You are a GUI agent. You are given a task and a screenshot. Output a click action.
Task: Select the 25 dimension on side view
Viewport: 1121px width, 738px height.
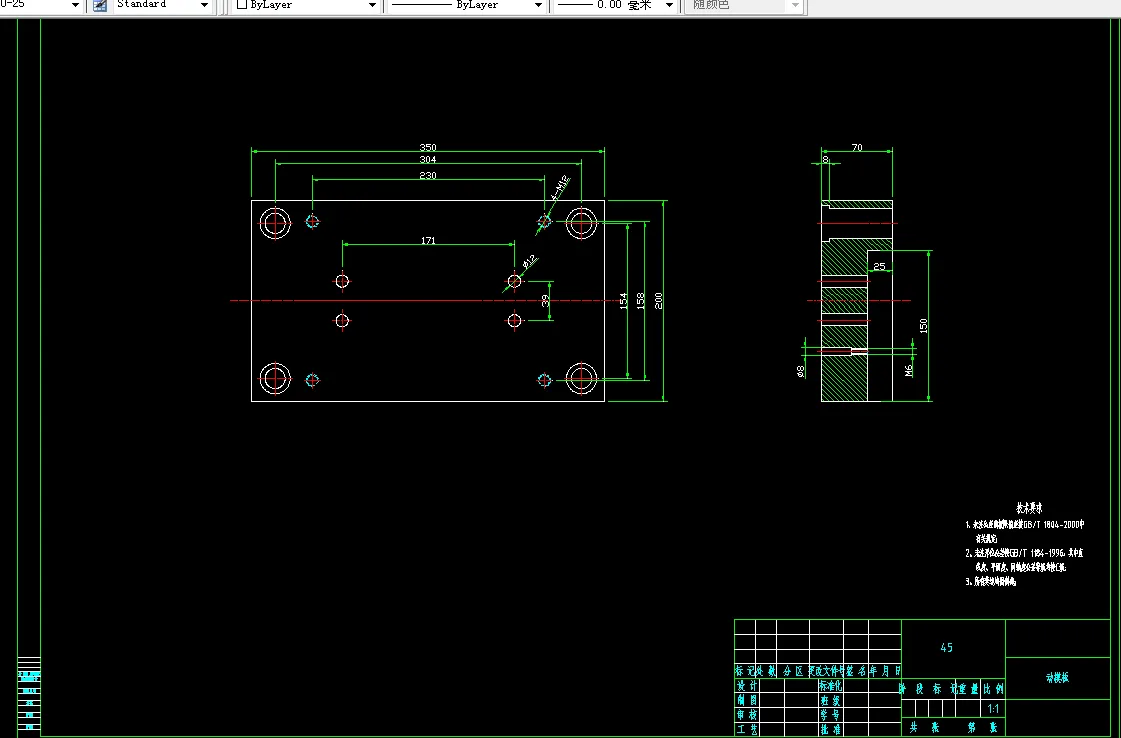pos(879,267)
